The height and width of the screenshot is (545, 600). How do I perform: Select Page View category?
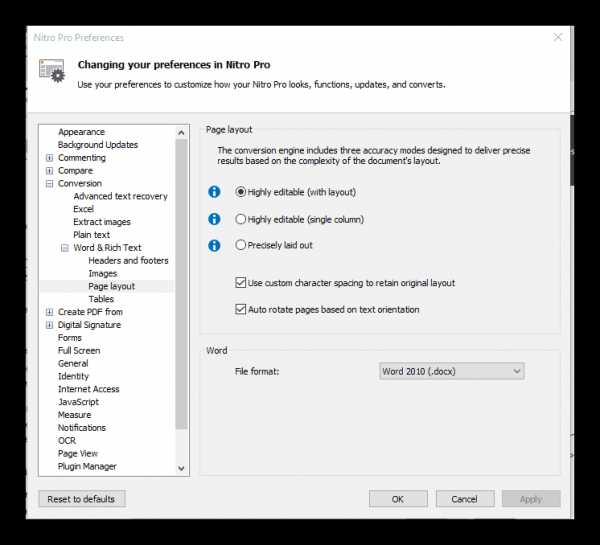[x=78, y=454]
